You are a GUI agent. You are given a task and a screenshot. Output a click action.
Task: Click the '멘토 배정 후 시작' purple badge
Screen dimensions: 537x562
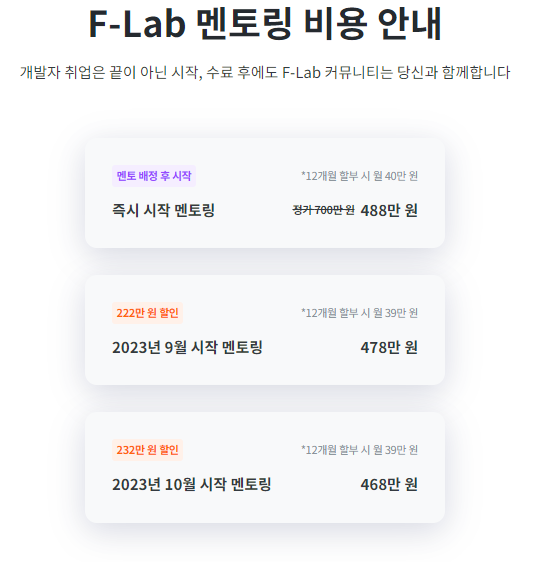154,176
